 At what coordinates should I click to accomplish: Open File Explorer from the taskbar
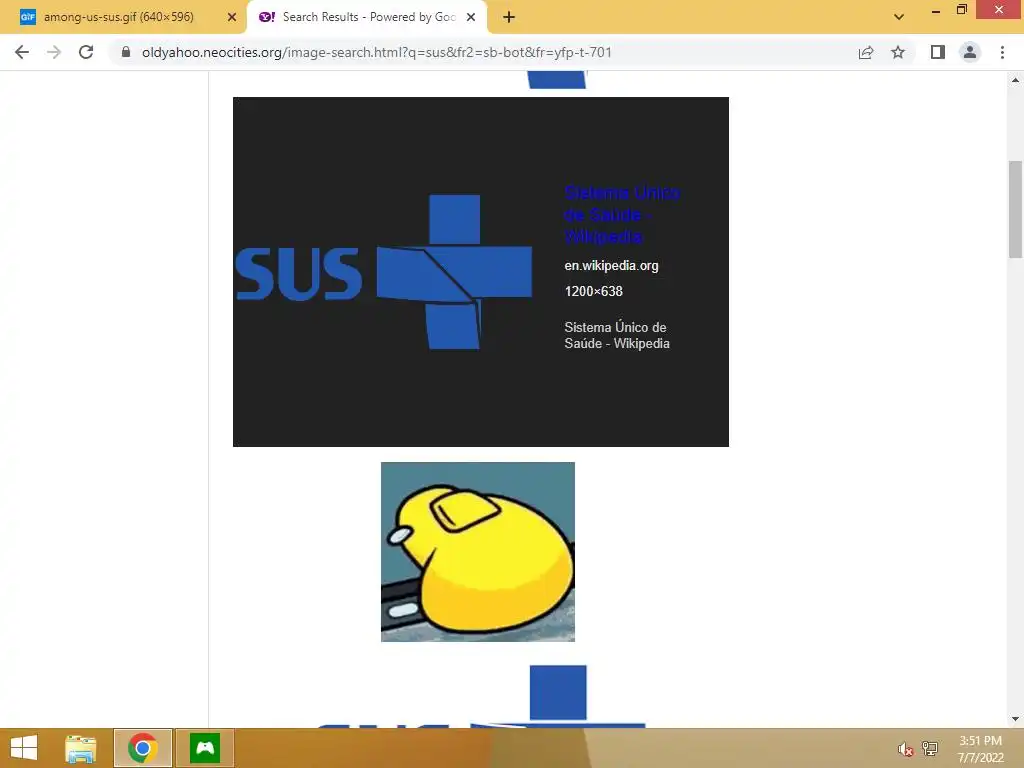(81, 748)
